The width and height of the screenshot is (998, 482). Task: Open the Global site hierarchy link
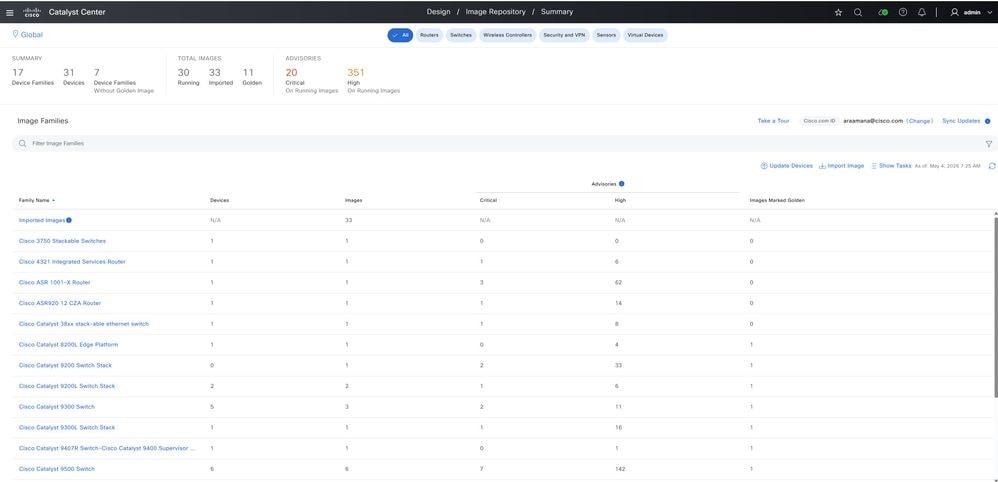32,34
